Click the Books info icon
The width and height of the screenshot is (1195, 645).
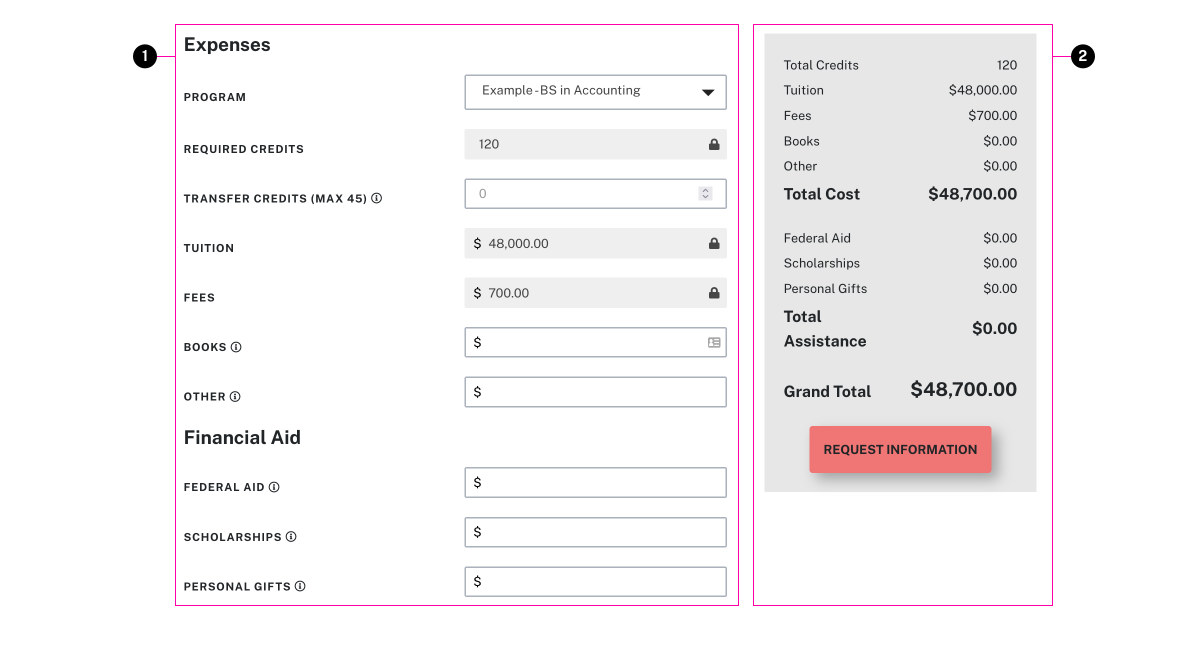[236, 347]
